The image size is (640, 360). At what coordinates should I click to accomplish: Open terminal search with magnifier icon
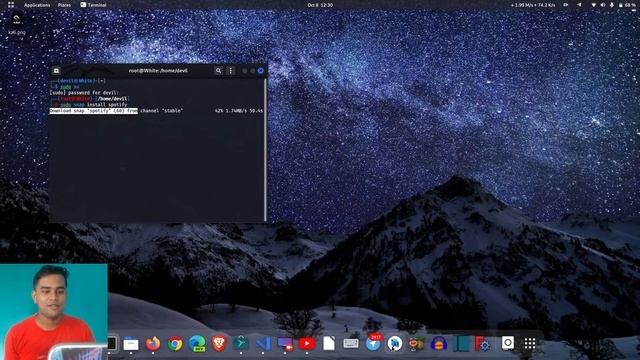(x=218, y=71)
